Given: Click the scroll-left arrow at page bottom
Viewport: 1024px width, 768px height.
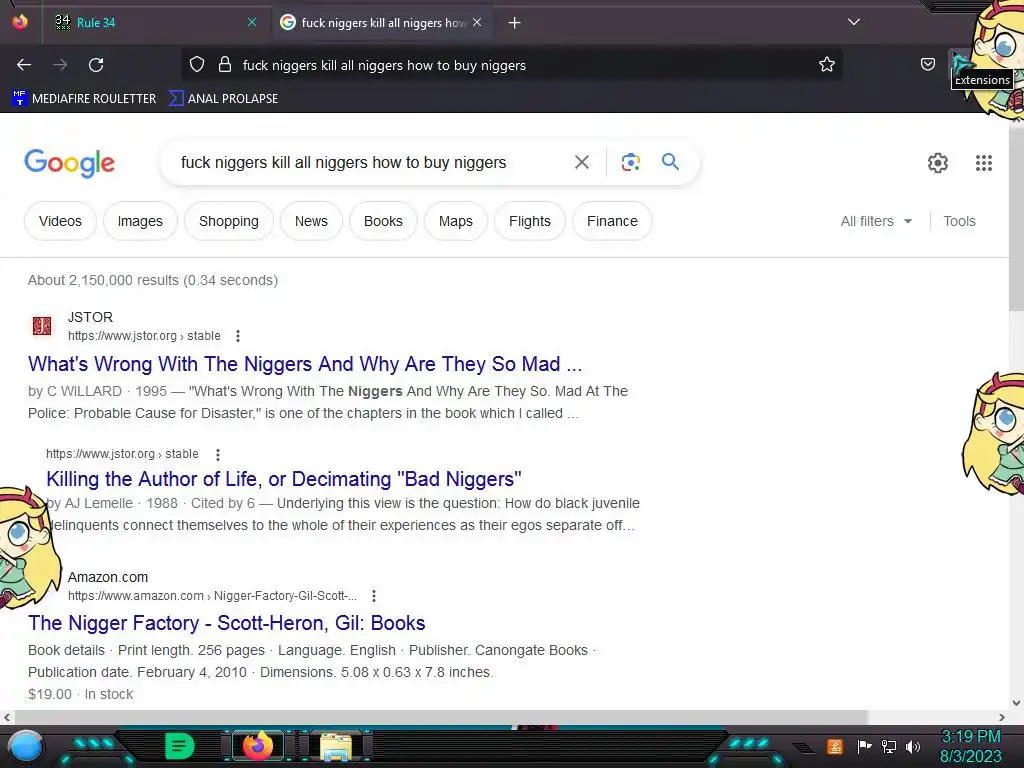Looking at the screenshot, I should click(7, 717).
